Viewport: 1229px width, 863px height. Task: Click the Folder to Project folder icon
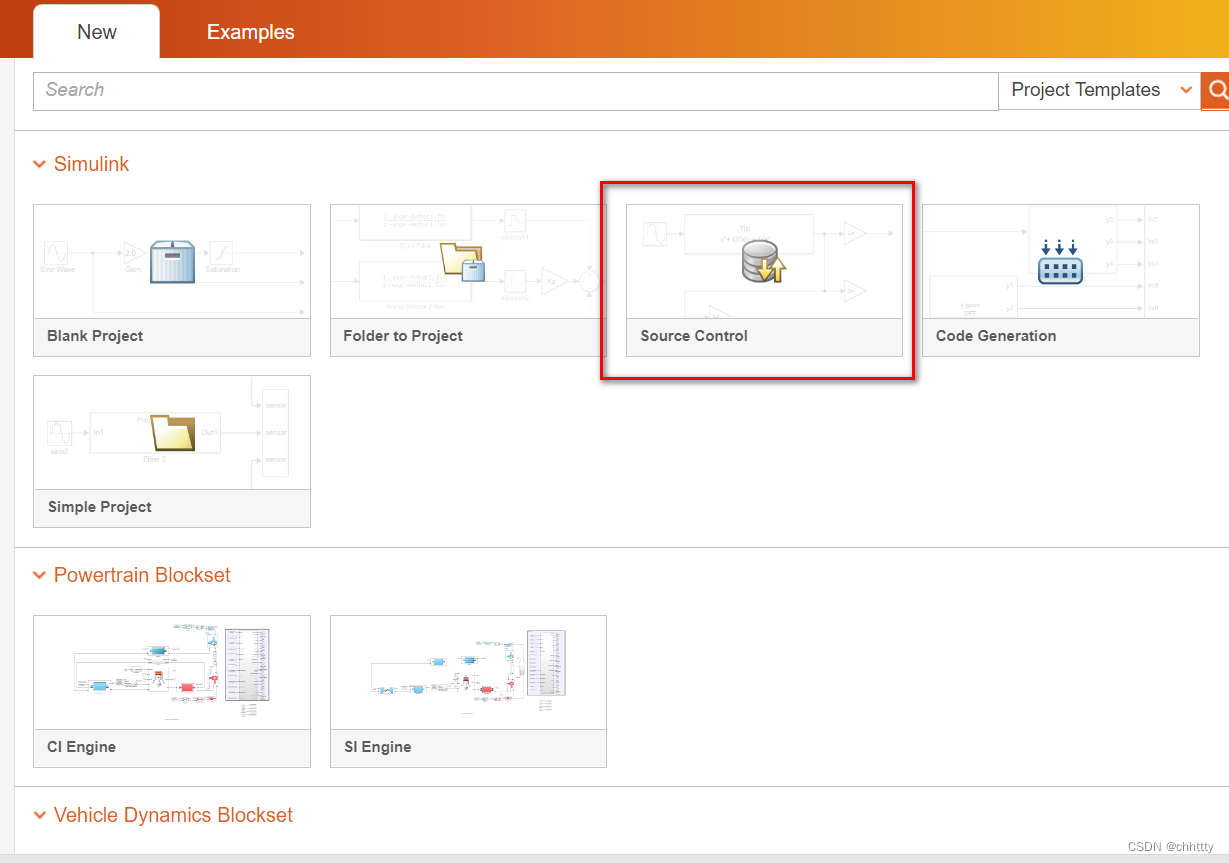coord(463,261)
